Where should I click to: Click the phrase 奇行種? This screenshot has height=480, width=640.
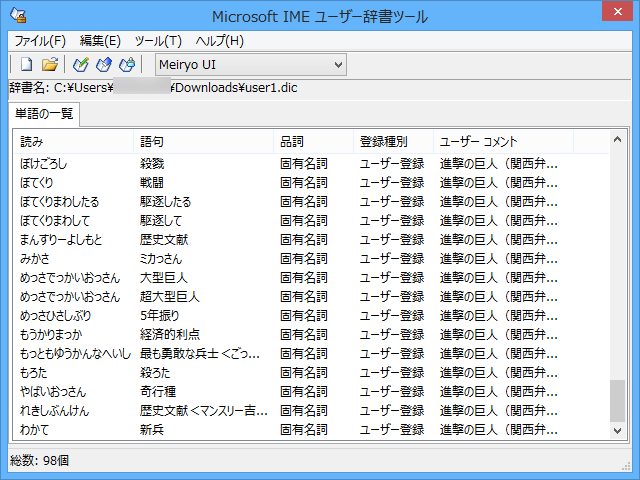(x=158, y=391)
